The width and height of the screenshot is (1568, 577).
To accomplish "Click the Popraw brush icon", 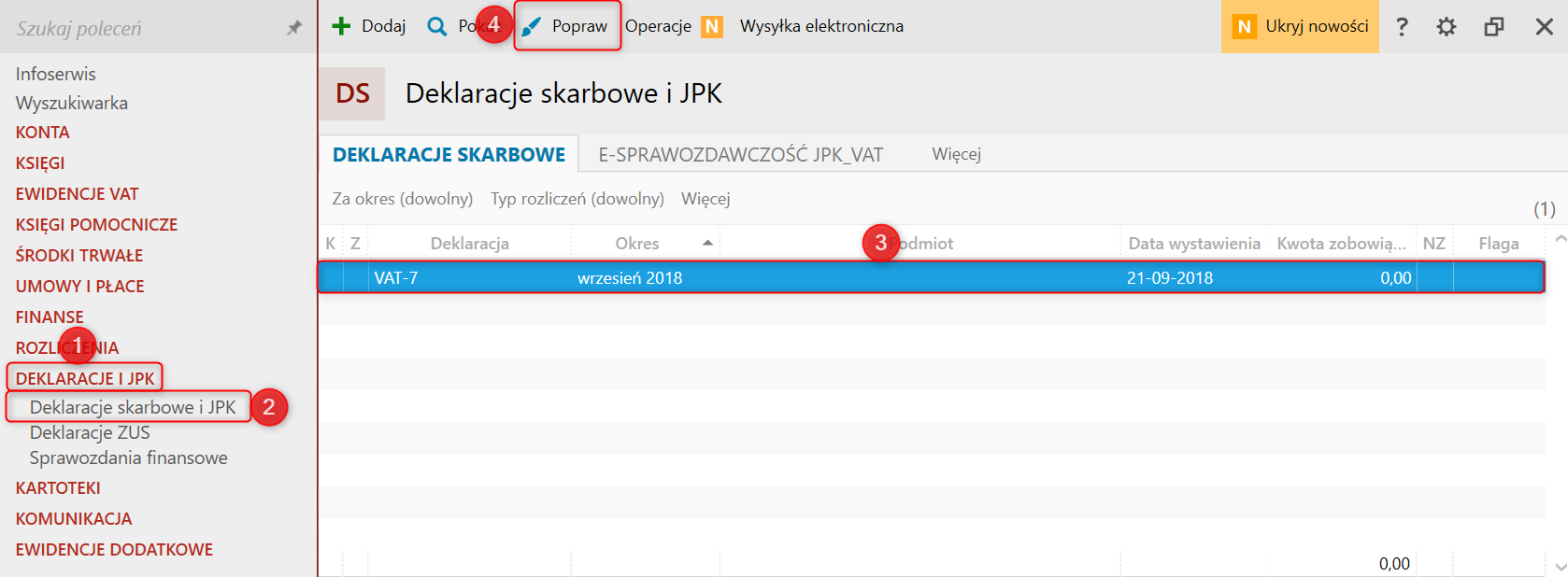I will pos(532,27).
